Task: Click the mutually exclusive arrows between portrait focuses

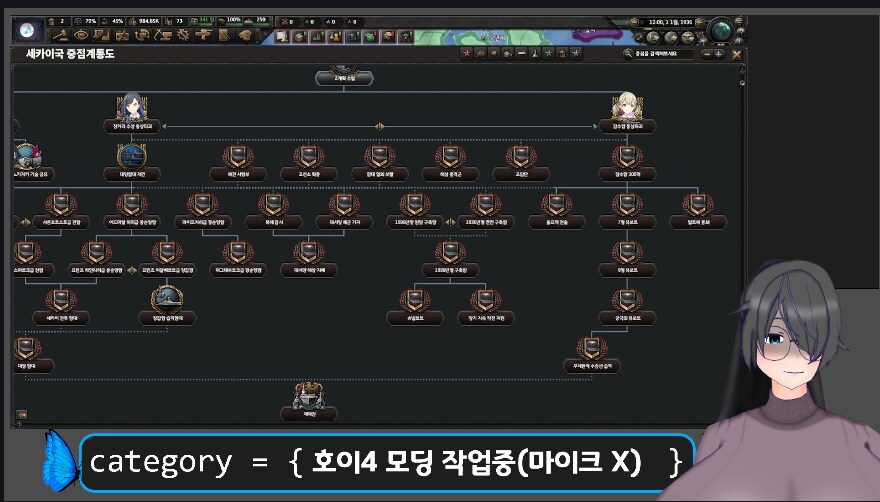Action: point(379,126)
